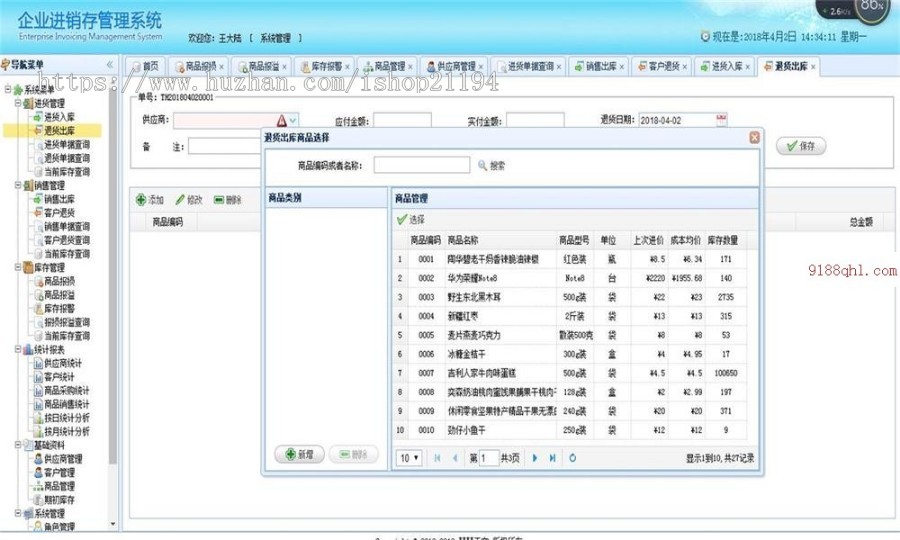900x540 pixels.
Task: Collapse the 系统菜单 root node
Action: (8, 90)
